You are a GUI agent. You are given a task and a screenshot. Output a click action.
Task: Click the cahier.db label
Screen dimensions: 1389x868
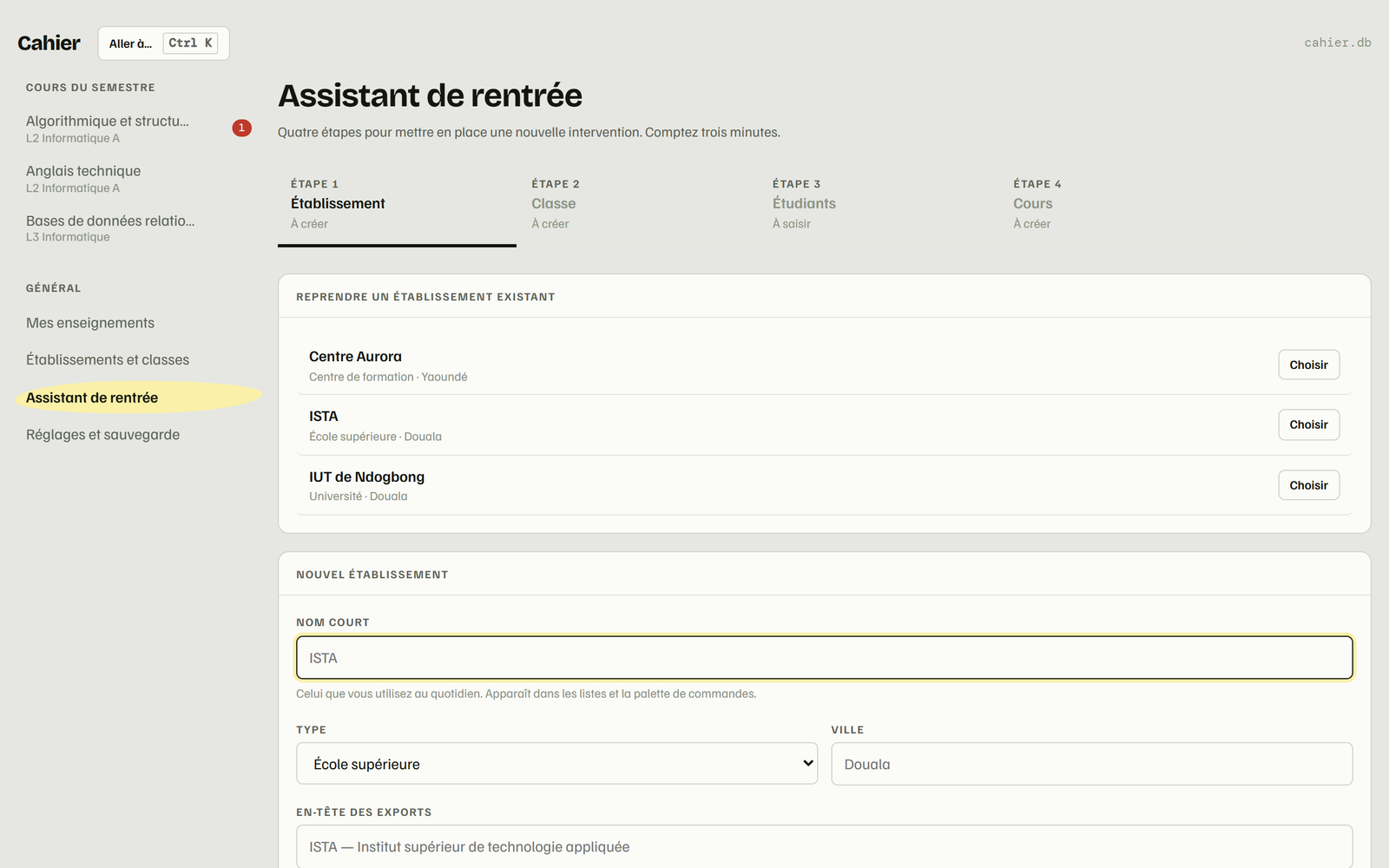point(1337,43)
